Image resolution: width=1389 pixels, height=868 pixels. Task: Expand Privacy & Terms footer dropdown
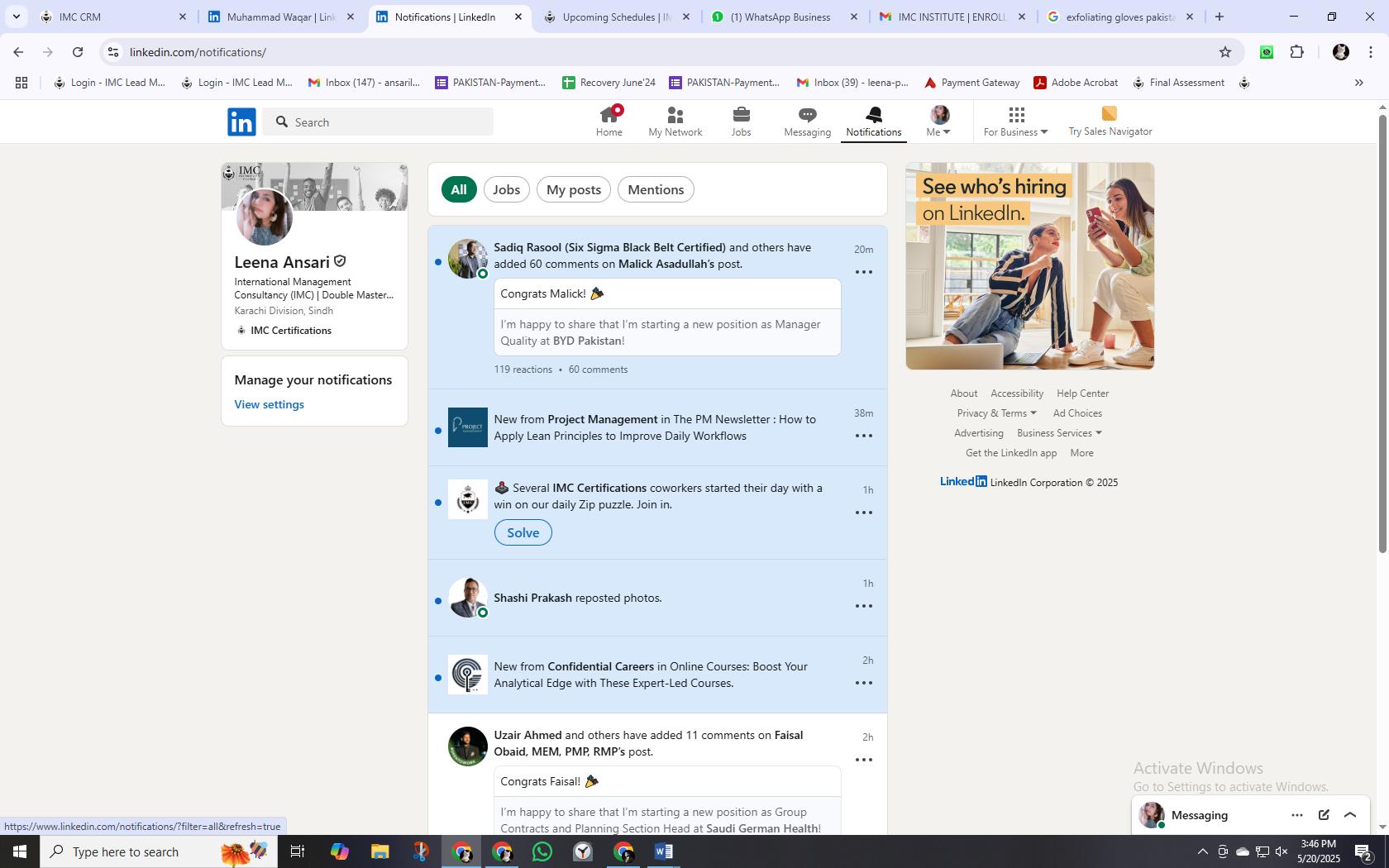pyautogui.click(x=996, y=413)
